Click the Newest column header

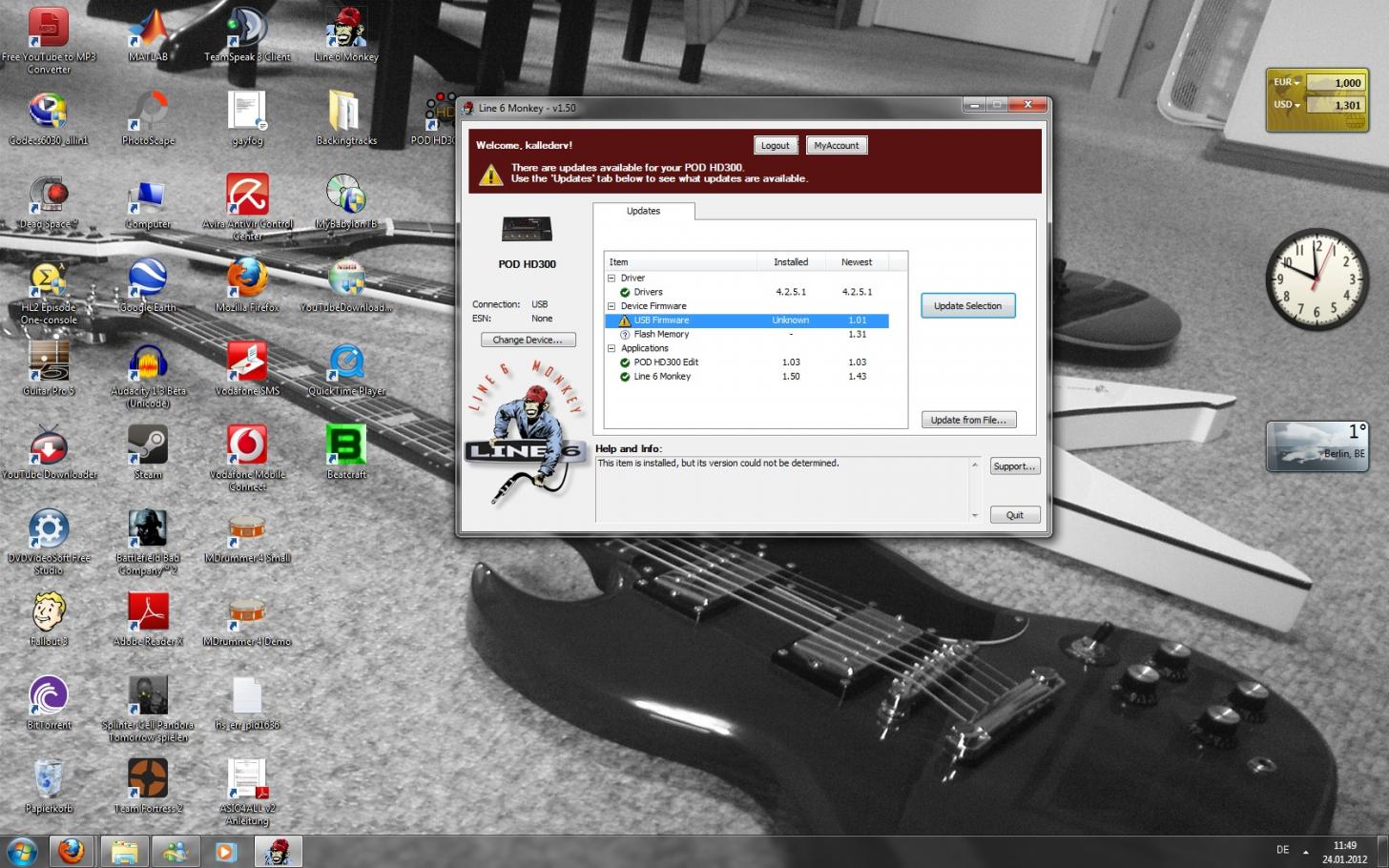point(857,262)
